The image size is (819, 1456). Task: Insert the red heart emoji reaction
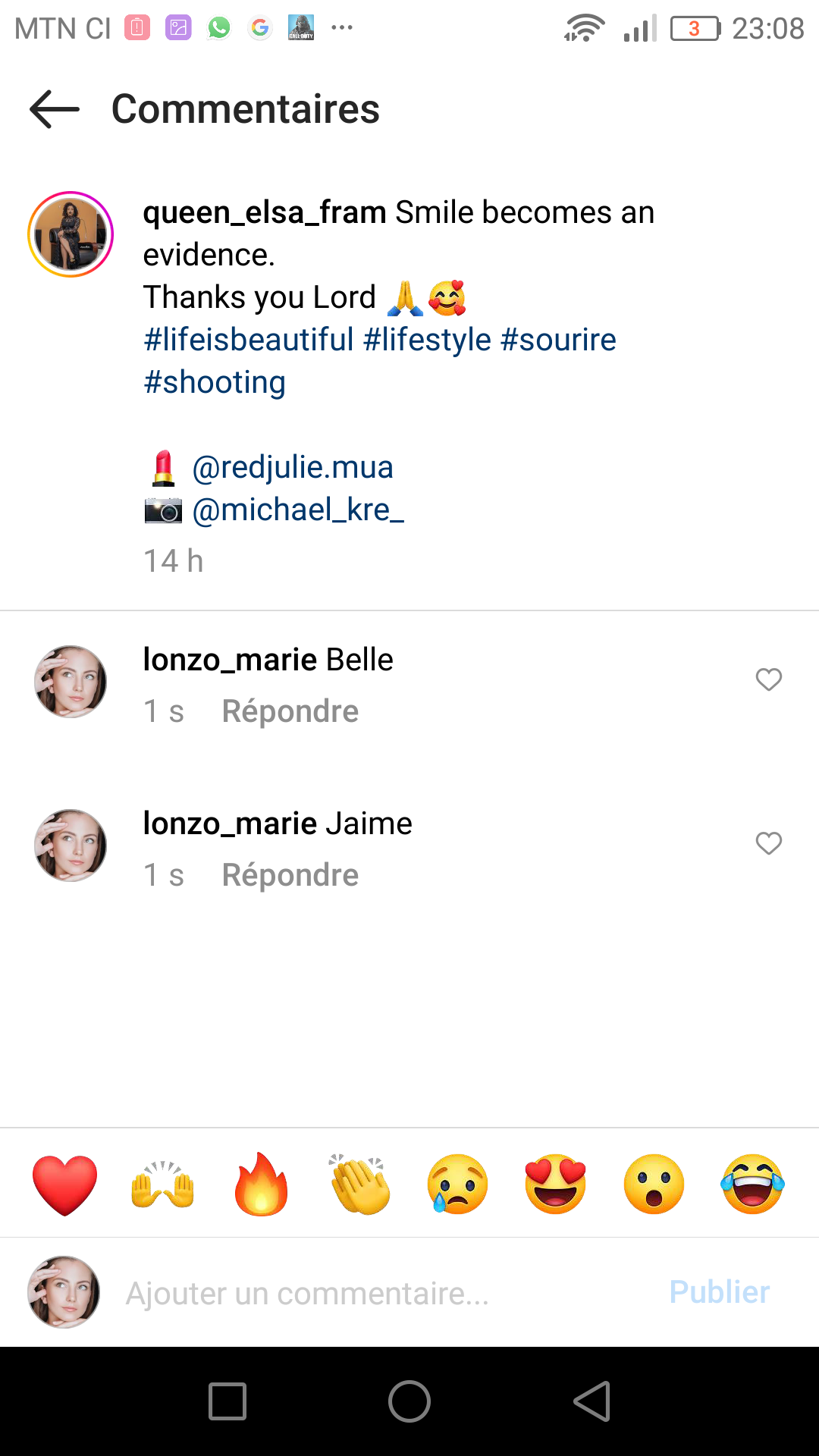coord(65,1185)
